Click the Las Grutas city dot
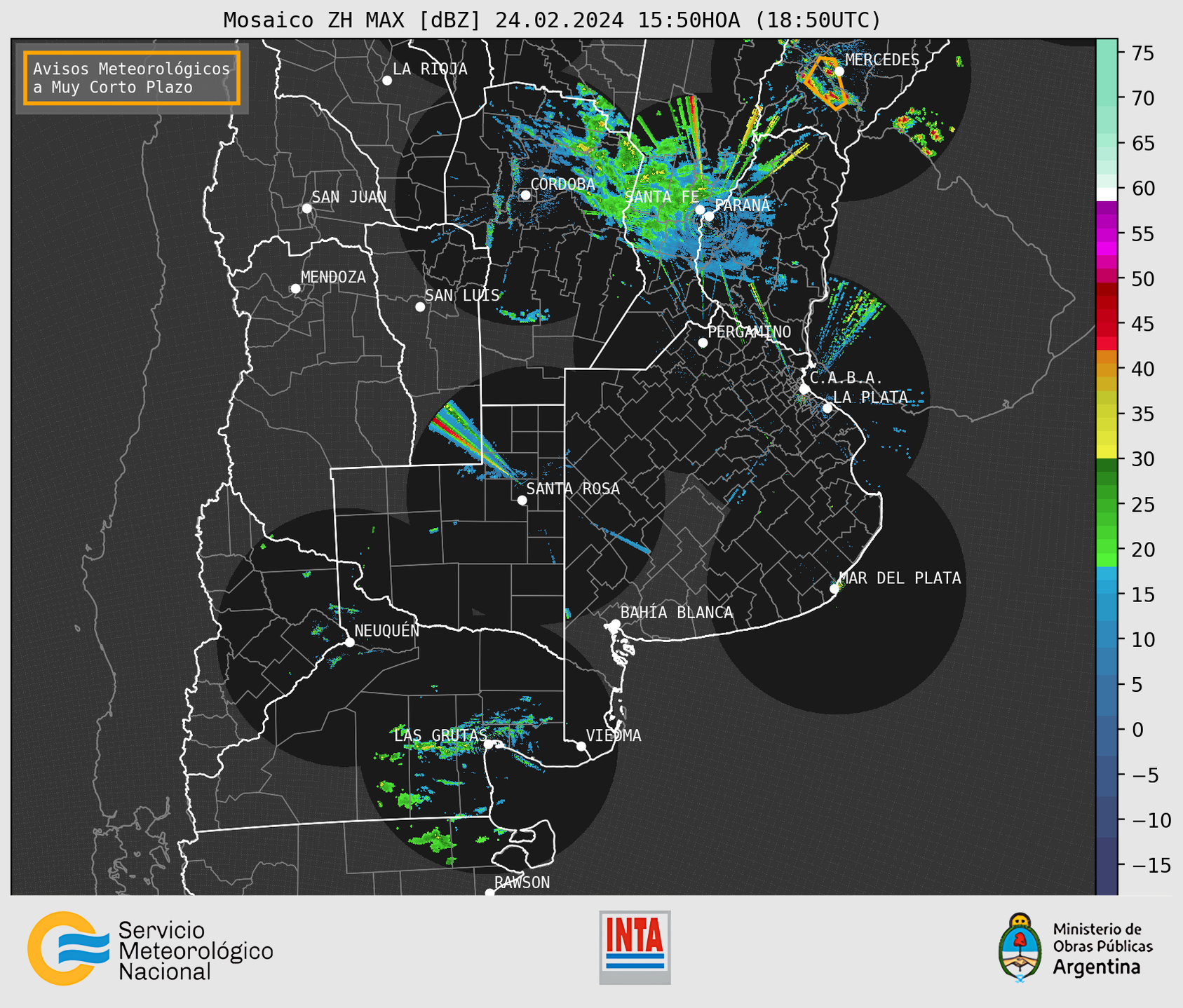 489,744
